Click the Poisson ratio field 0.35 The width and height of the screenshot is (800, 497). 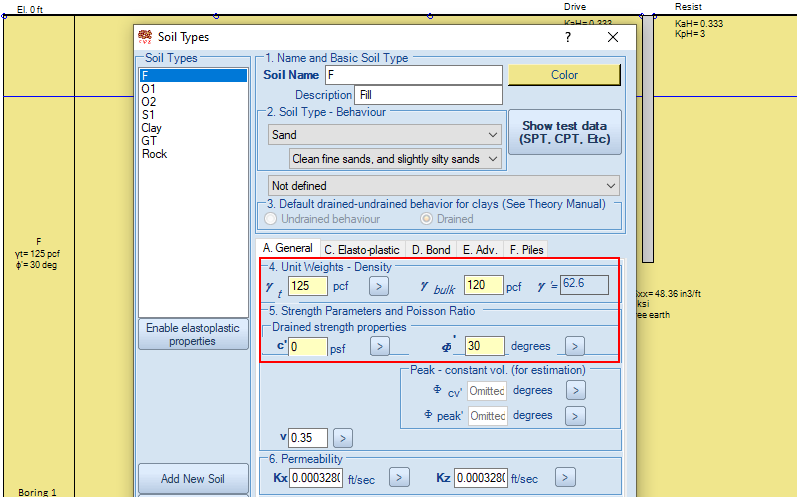click(308, 438)
